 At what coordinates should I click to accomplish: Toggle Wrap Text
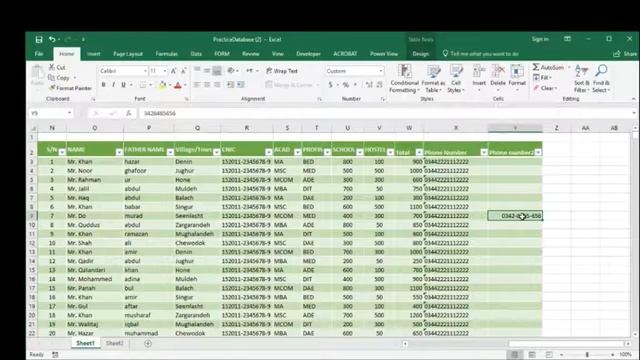tap(282, 71)
